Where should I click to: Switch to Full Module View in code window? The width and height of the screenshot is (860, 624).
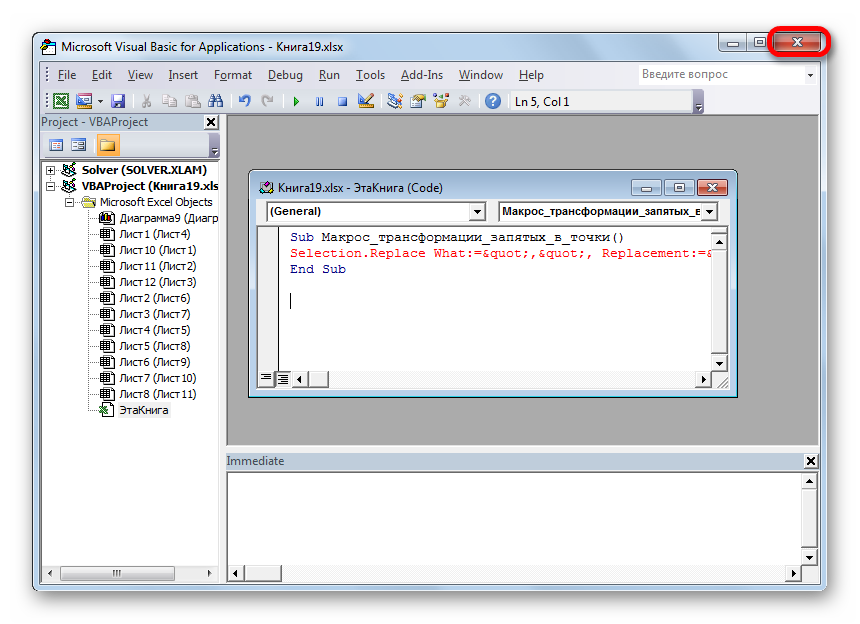[x=283, y=379]
